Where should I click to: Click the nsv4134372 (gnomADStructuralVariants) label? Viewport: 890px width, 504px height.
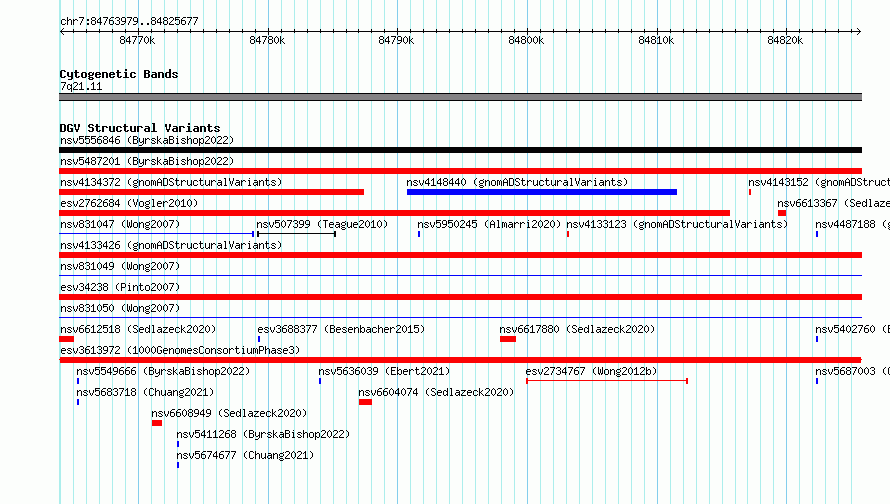(171, 182)
